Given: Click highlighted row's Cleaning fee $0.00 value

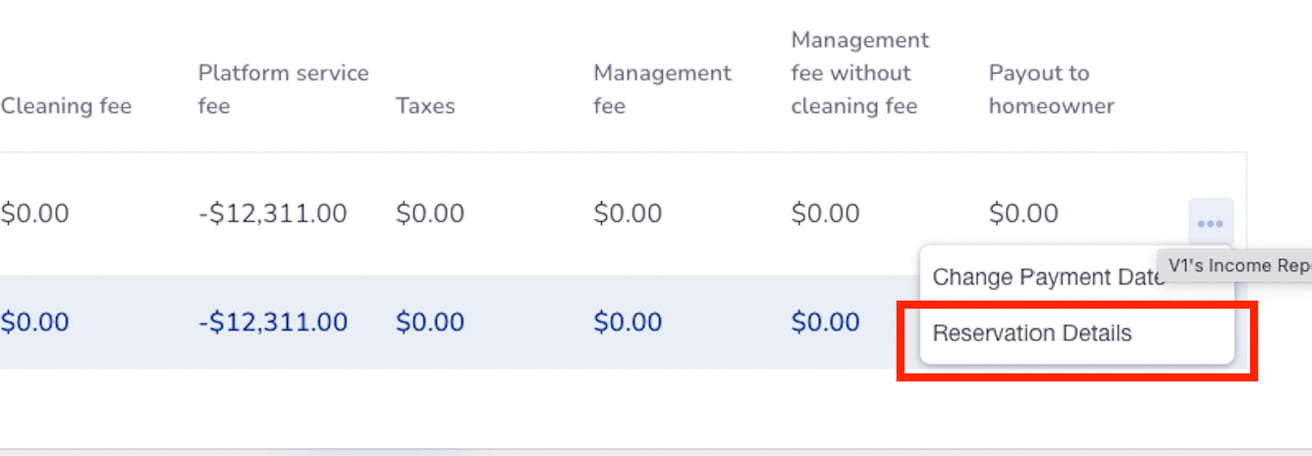Looking at the screenshot, I should pos(35,322).
